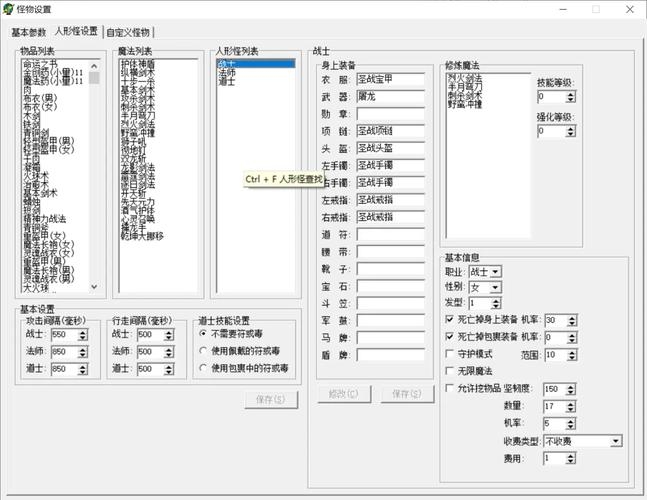647x500 pixels.
Task: Click the item list scroll-up arrow
Action: pyautogui.click(x=94, y=66)
